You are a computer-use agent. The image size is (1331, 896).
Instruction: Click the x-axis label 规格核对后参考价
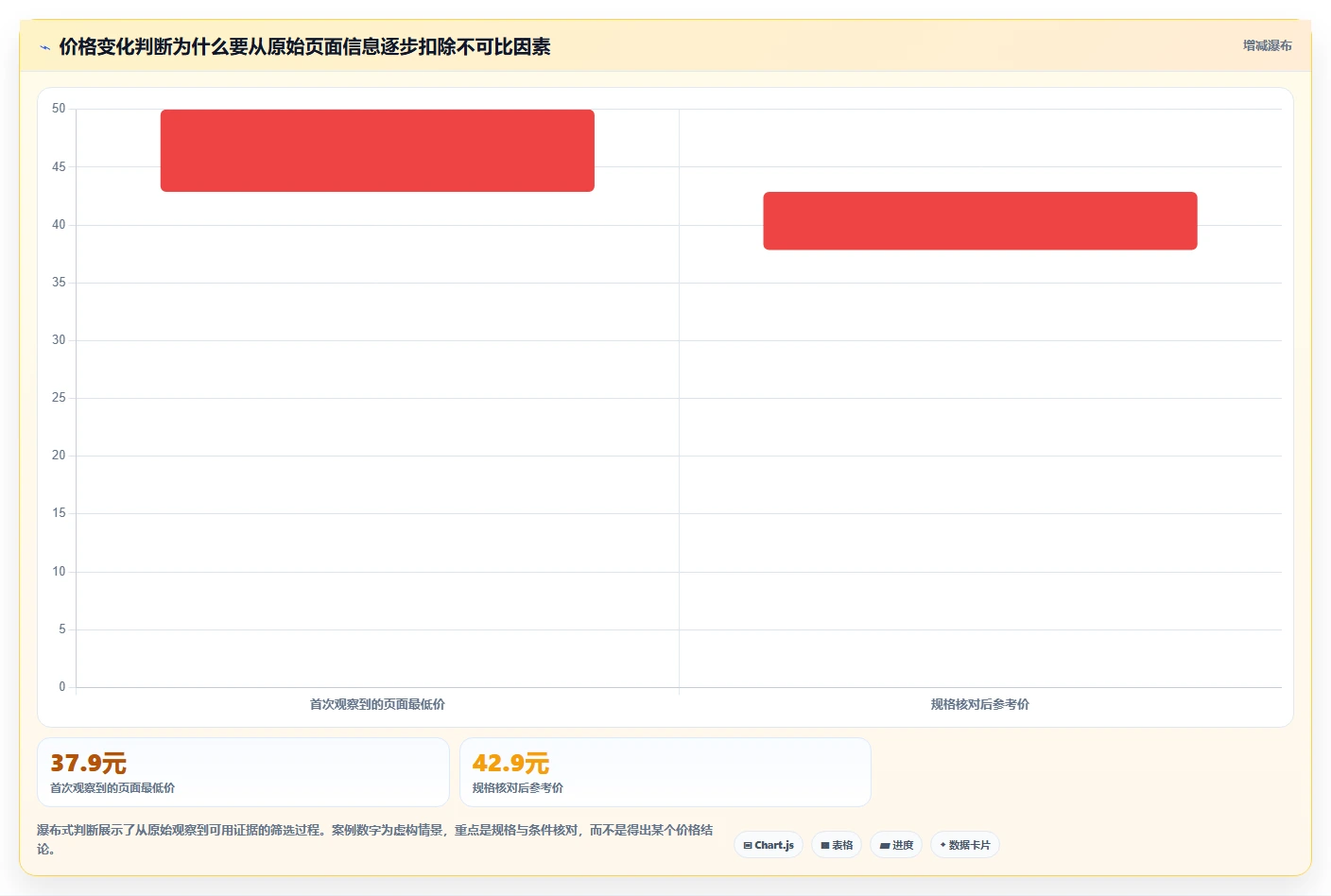(x=980, y=704)
